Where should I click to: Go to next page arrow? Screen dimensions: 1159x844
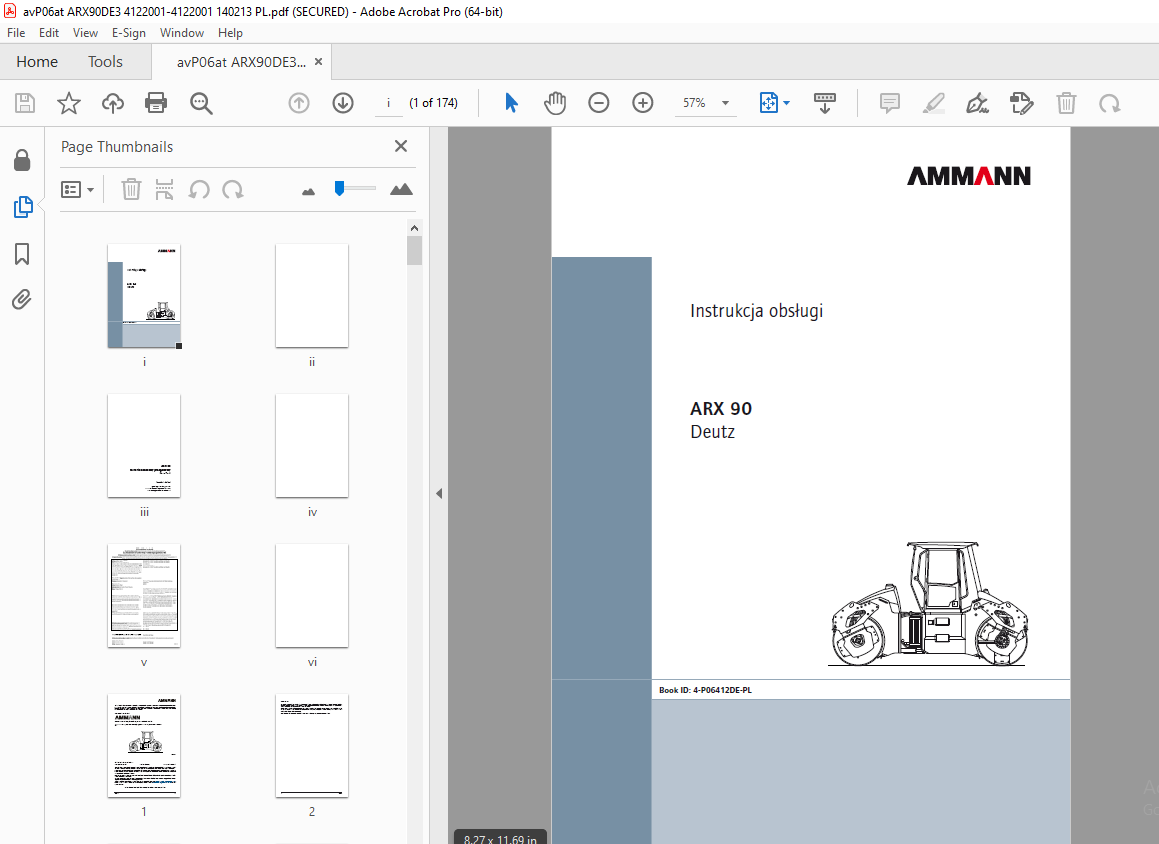(x=343, y=103)
